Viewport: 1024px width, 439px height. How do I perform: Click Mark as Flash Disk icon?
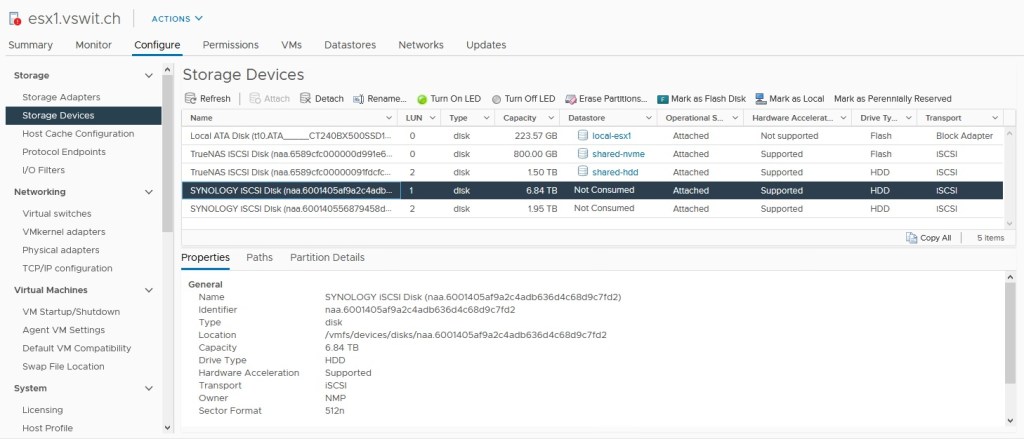[x=663, y=99]
